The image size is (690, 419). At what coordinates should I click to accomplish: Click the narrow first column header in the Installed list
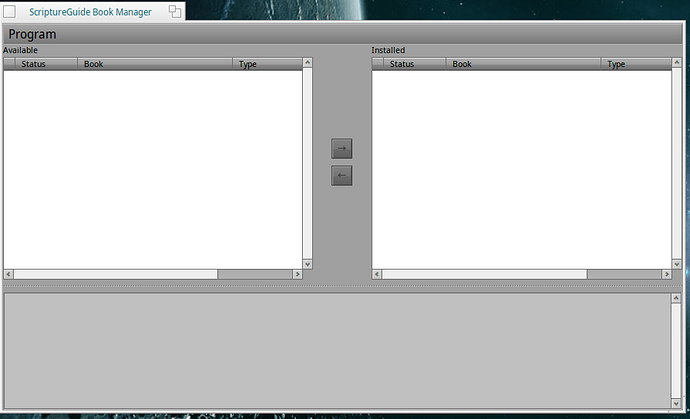378,64
